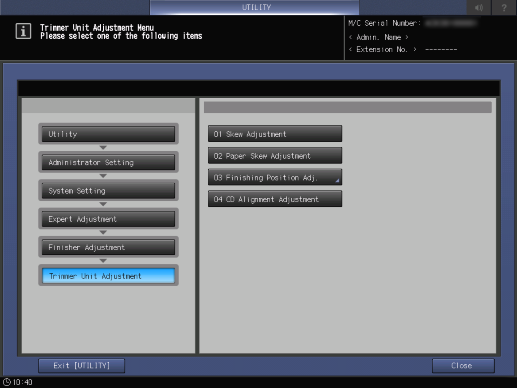Expand 03 Finishing Position Adj. submenu

pyautogui.click(x=275, y=177)
